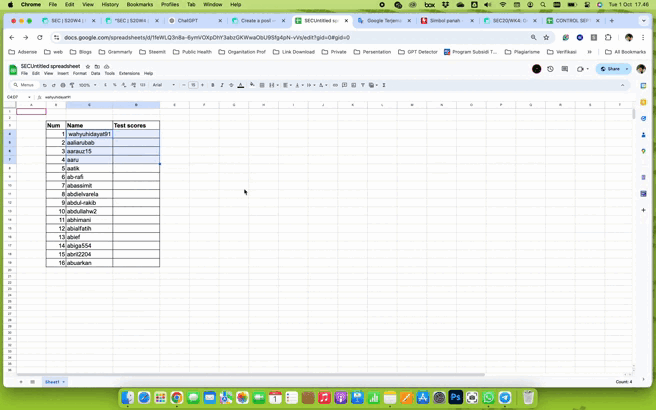This screenshot has width=656, height=410.
Task: Open the Grammarly bookmarks folder
Action: click(115, 52)
